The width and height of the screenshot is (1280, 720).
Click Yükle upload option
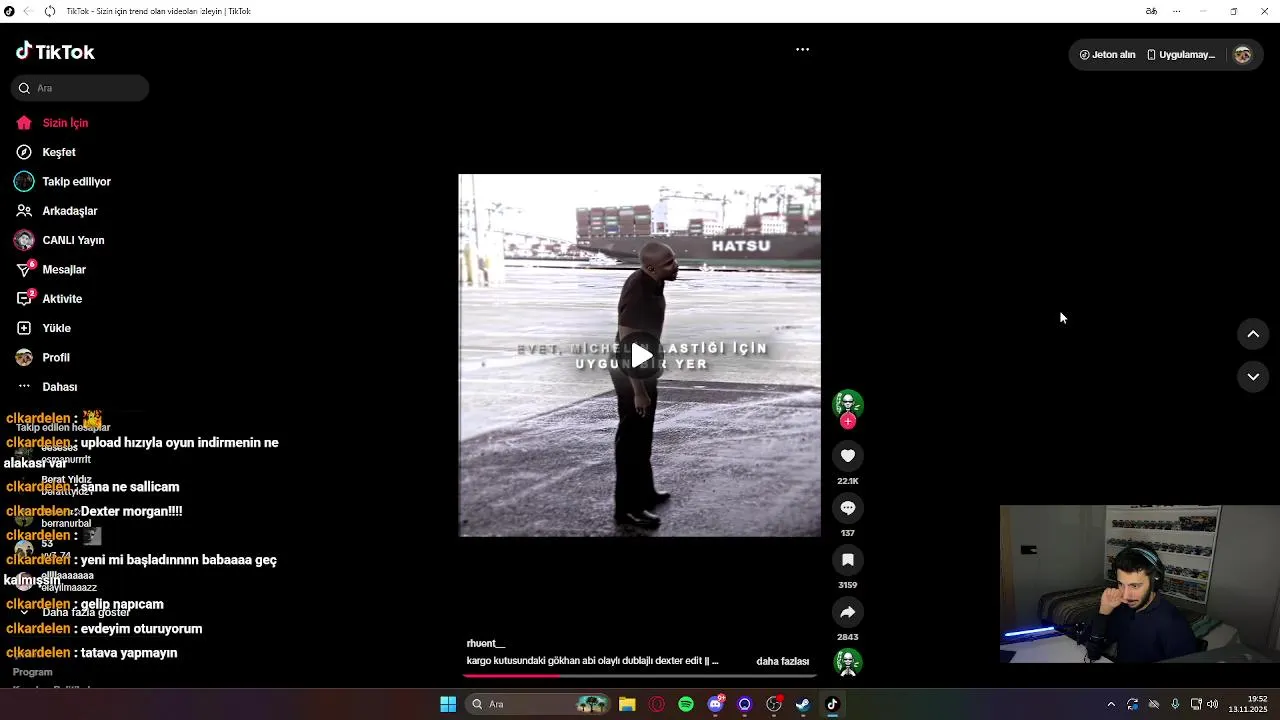[x=56, y=328]
